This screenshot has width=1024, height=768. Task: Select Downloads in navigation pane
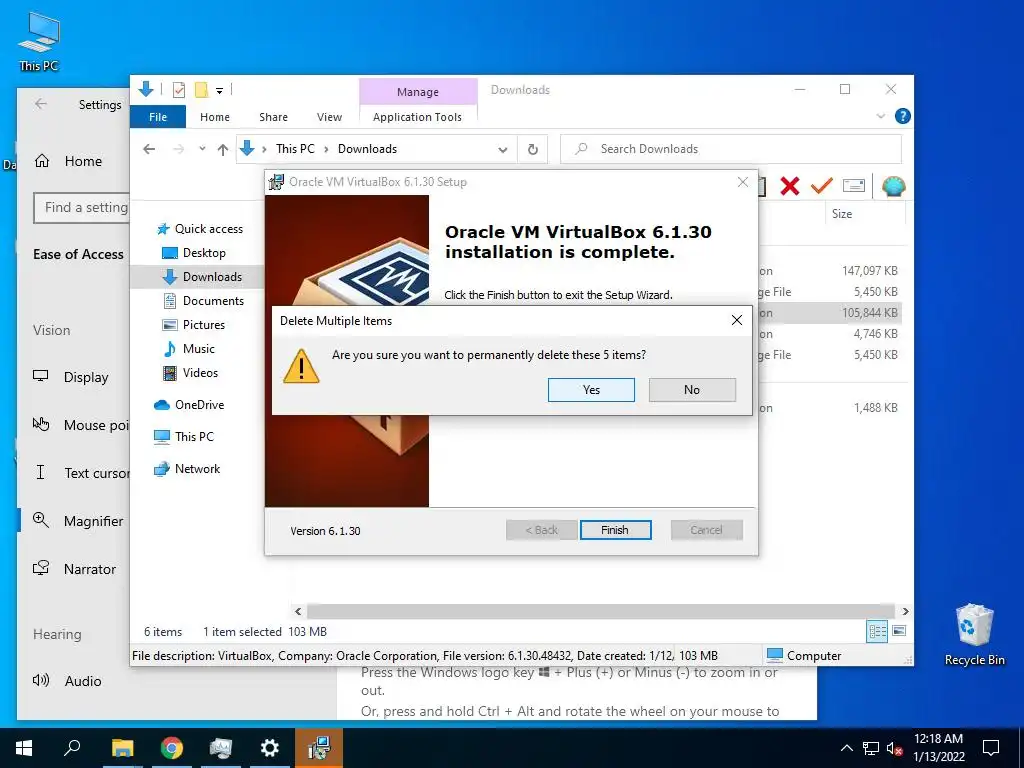[x=202, y=277]
